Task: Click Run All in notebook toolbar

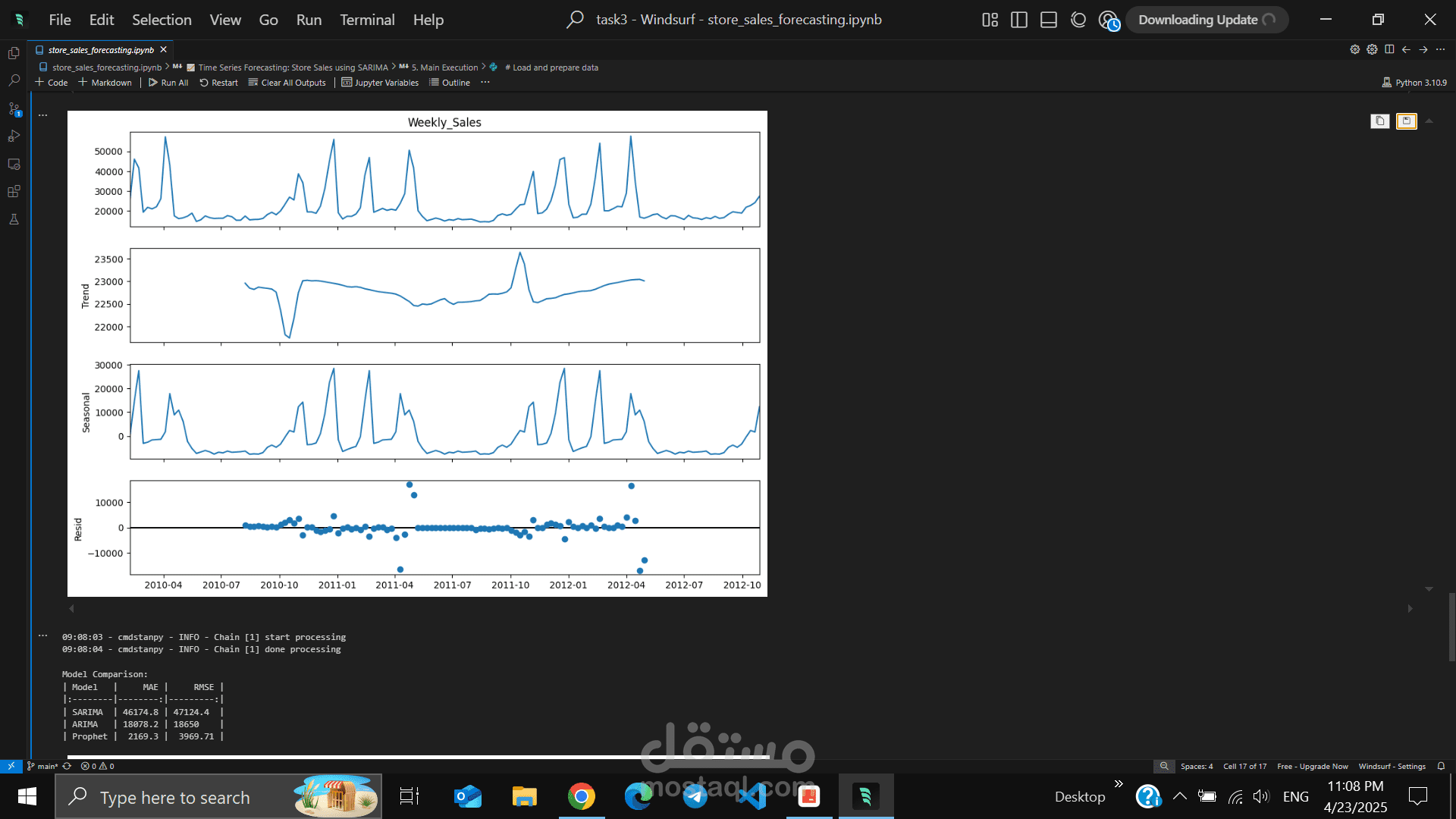Action: pyautogui.click(x=168, y=83)
